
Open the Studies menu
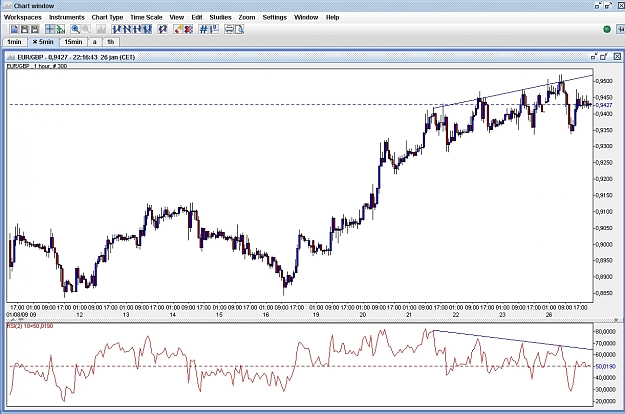click(x=220, y=17)
